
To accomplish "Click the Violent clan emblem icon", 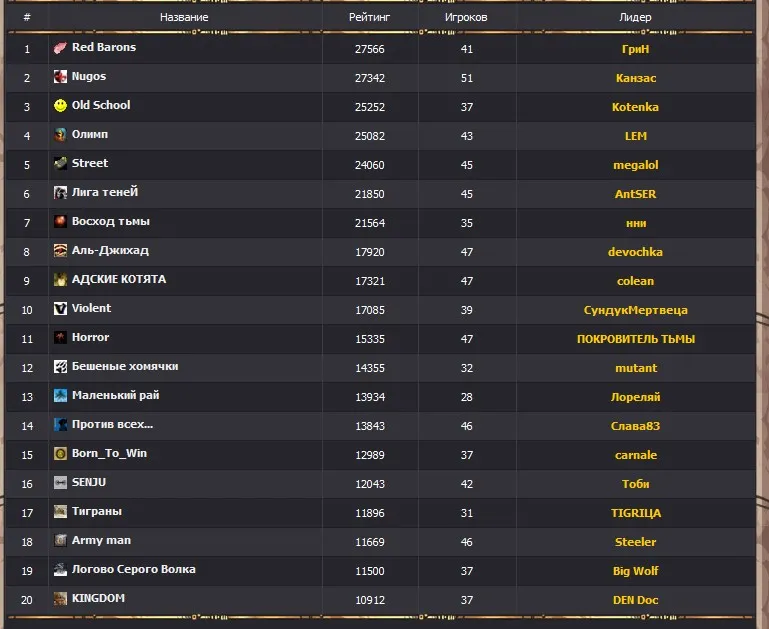I will pos(61,309).
